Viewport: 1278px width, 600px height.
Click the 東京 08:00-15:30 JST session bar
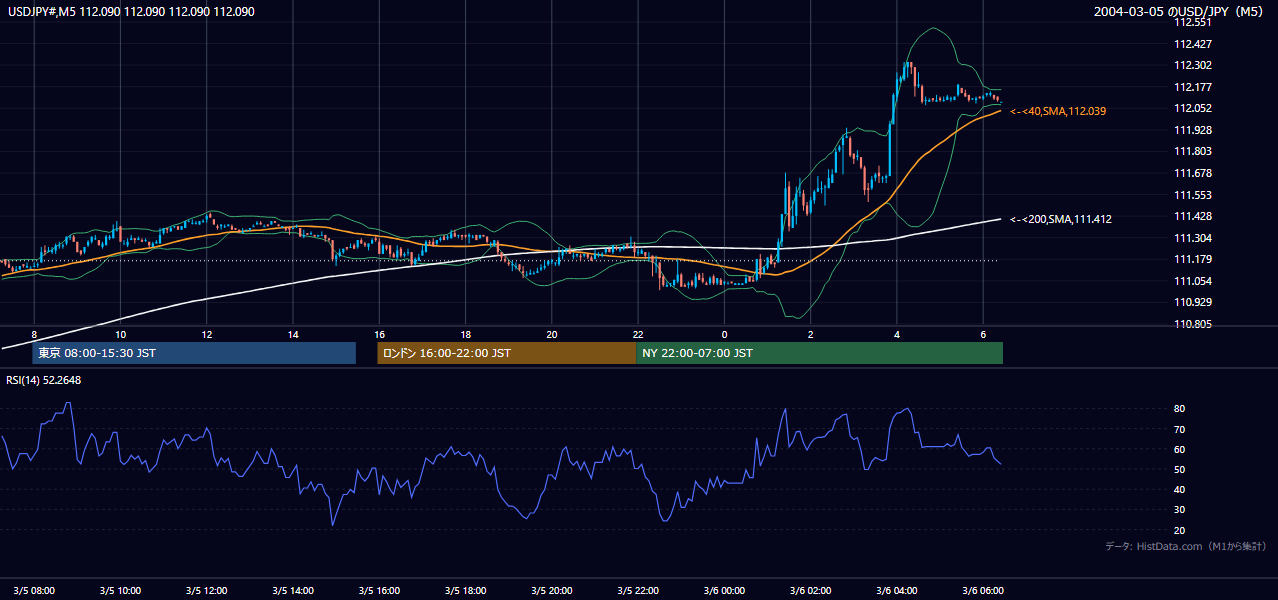tap(194, 353)
